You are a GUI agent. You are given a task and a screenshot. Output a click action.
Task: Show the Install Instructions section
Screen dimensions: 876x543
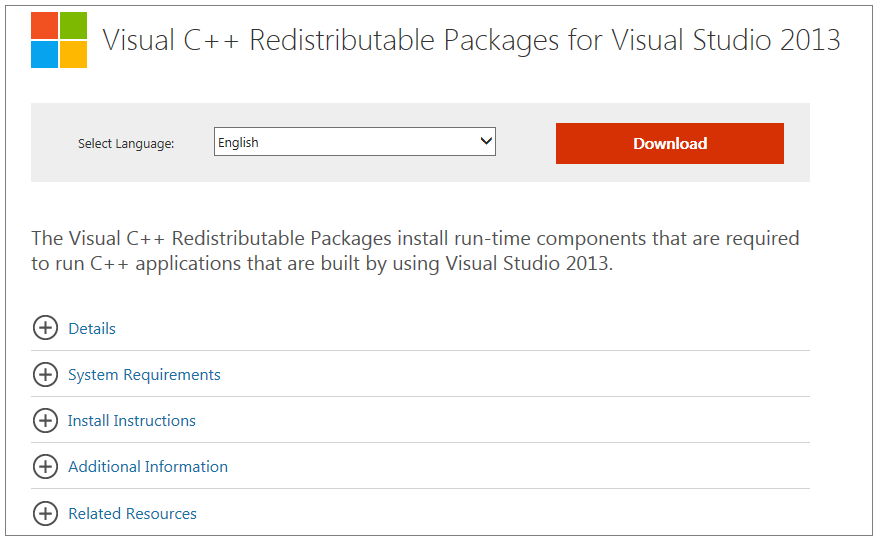tap(132, 421)
